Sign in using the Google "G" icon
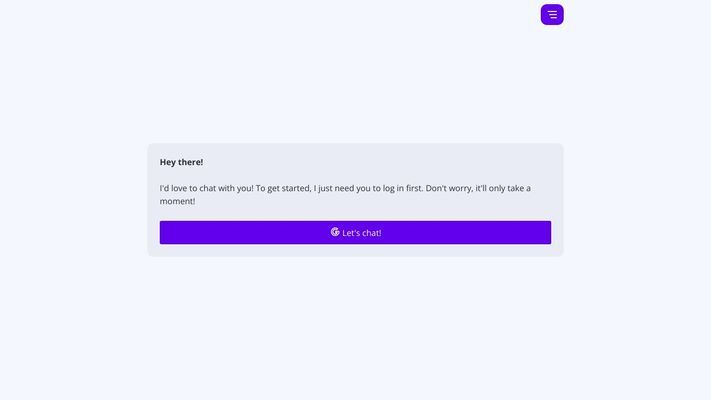 click(335, 232)
